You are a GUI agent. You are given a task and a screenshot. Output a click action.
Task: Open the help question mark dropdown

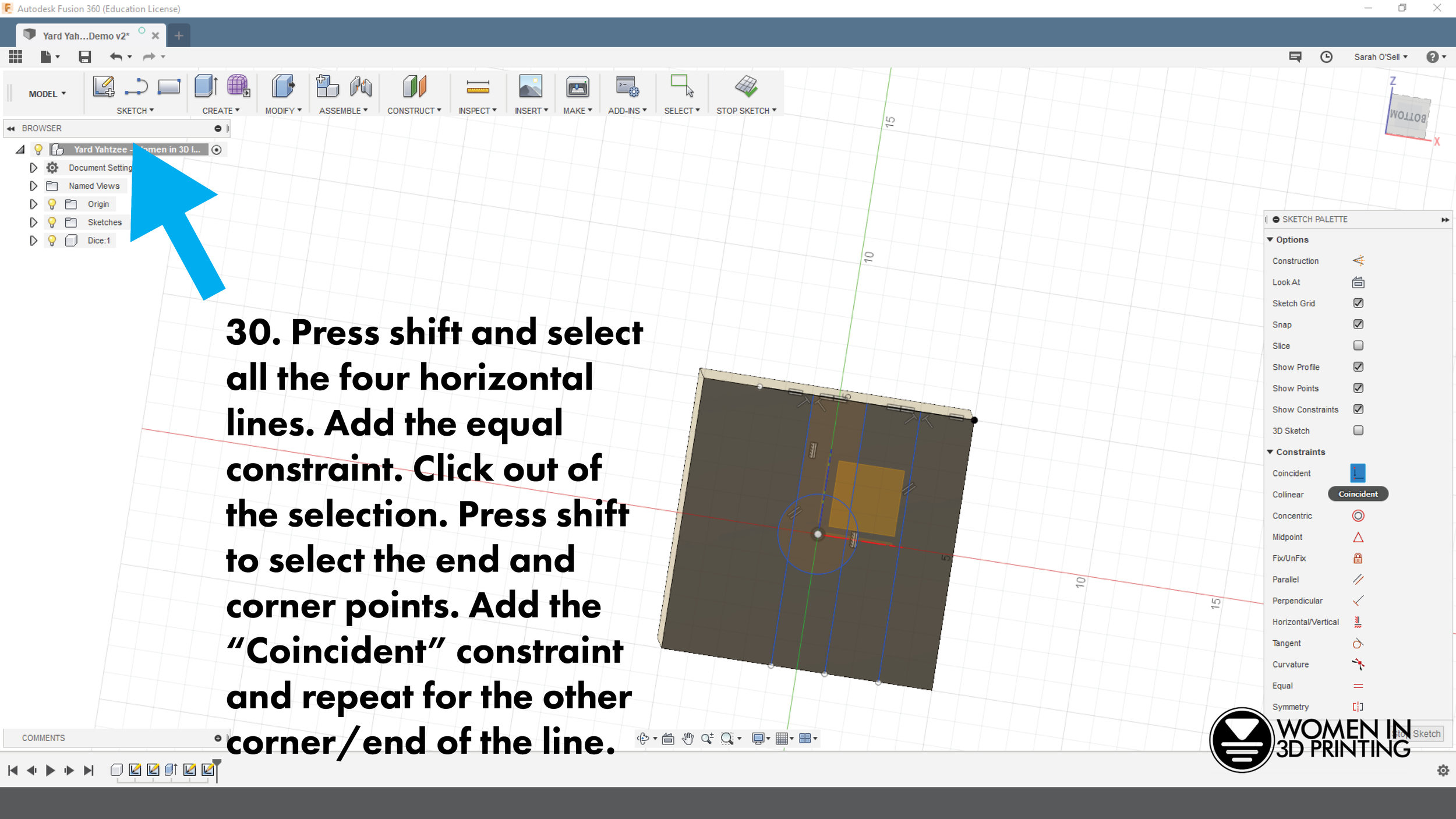click(1436, 57)
